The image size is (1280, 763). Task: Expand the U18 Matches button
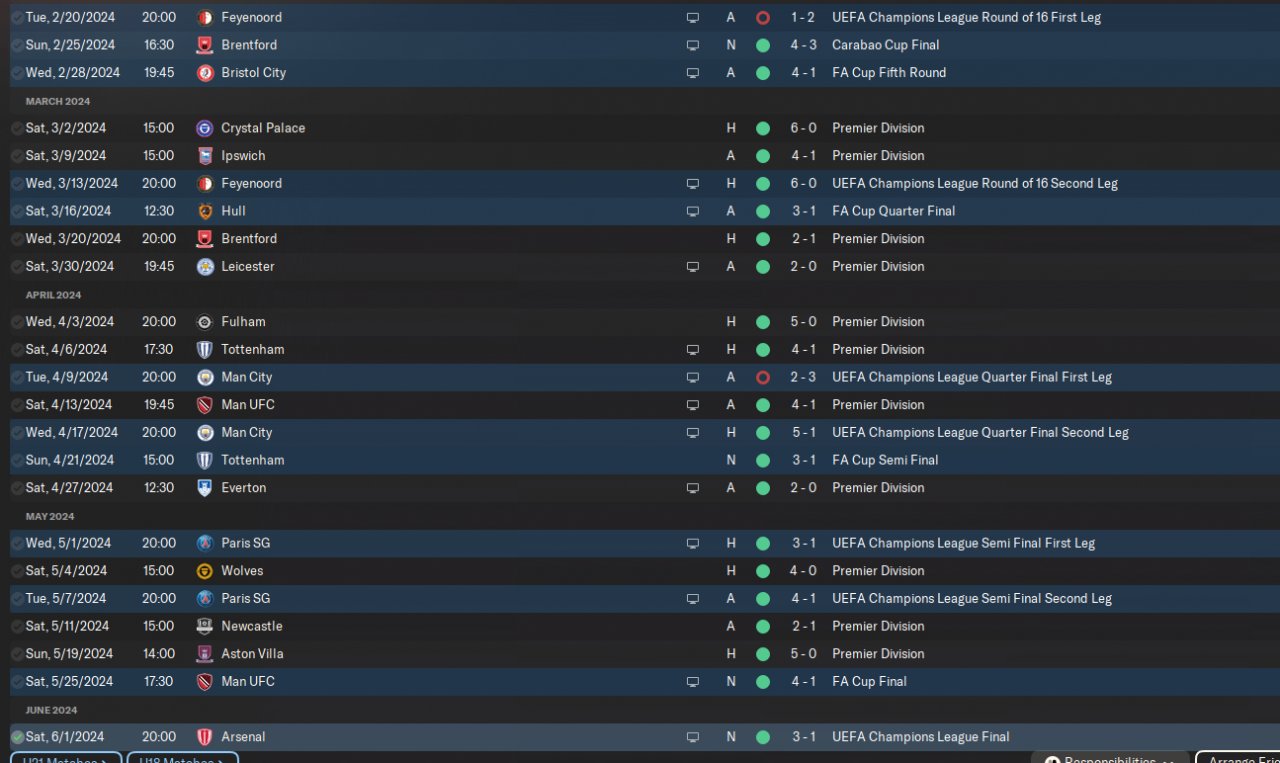click(182, 758)
